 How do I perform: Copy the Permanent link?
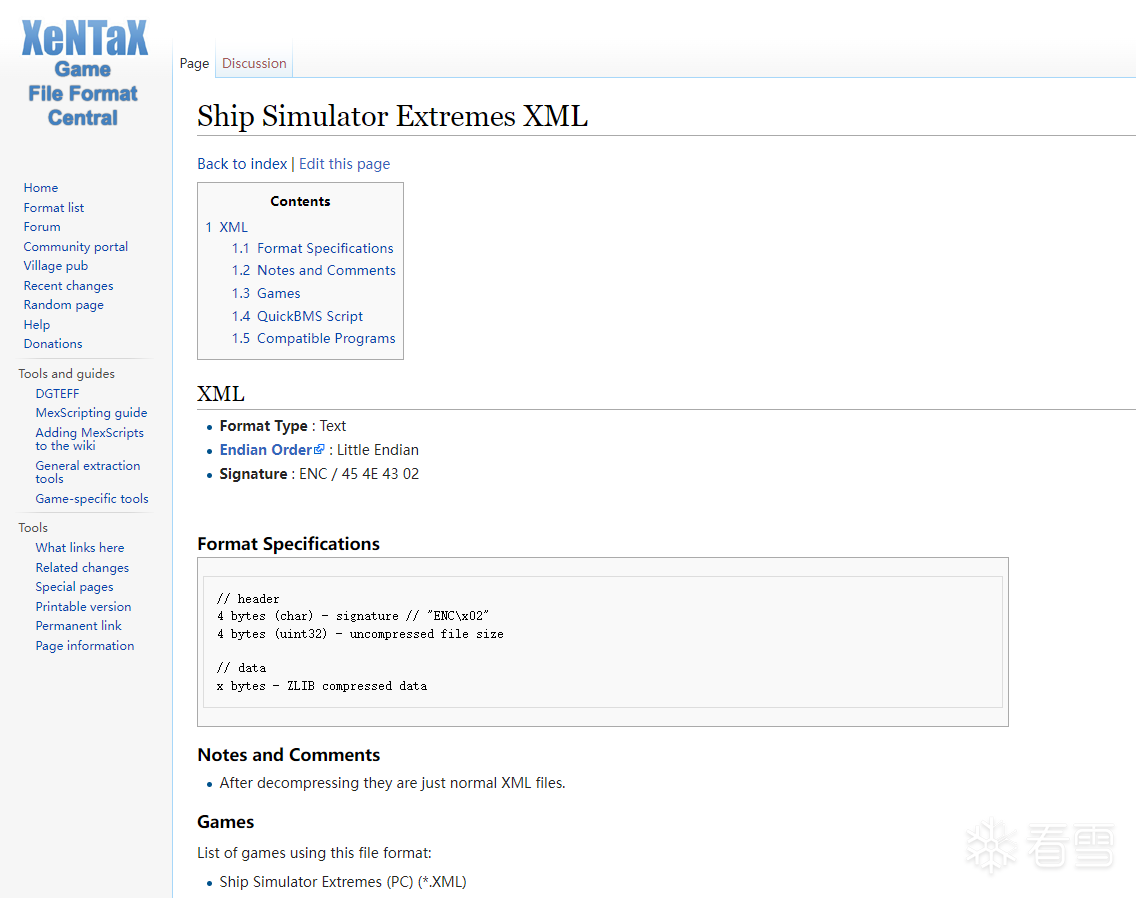78,625
